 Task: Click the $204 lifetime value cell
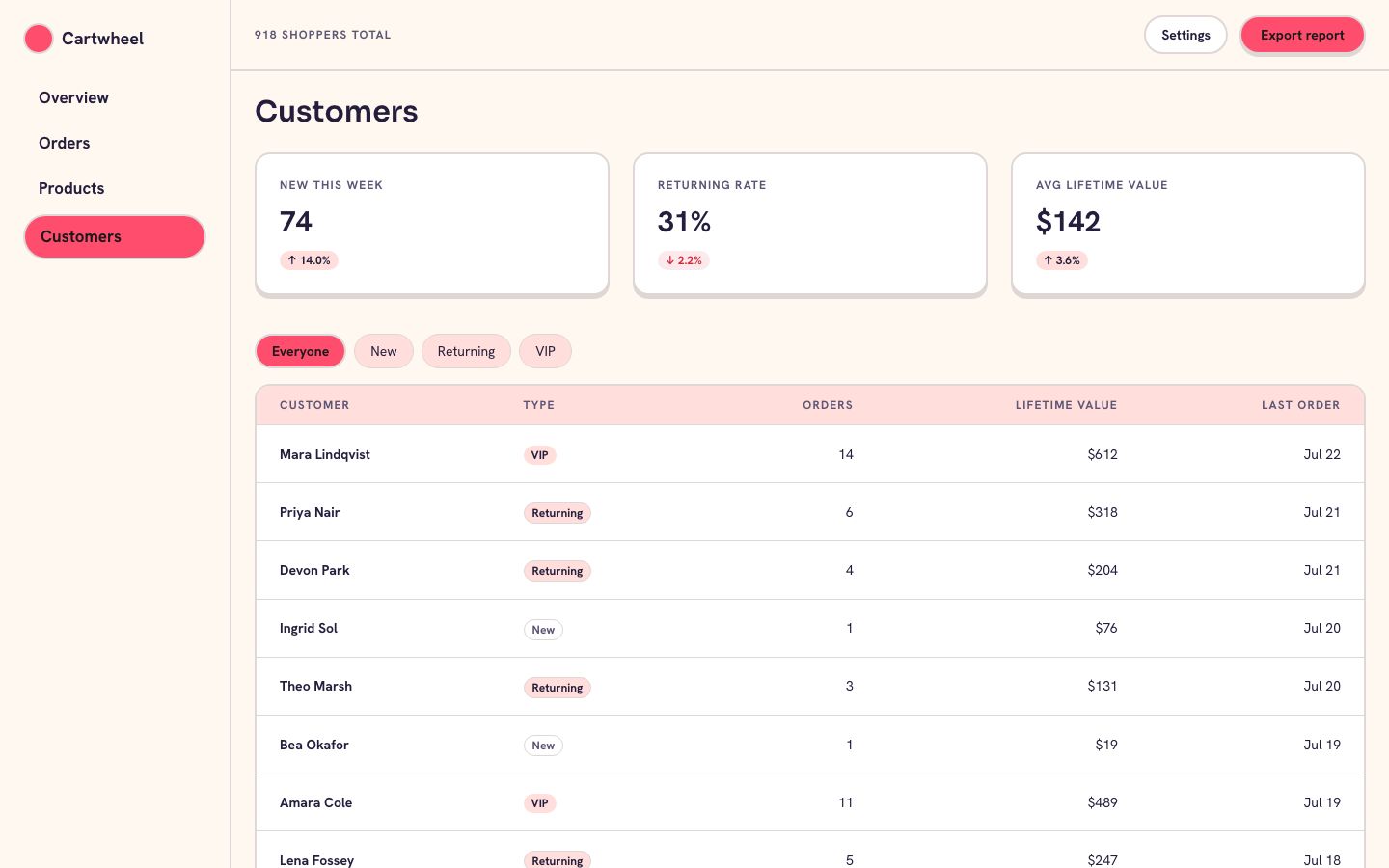click(x=1103, y=570)
